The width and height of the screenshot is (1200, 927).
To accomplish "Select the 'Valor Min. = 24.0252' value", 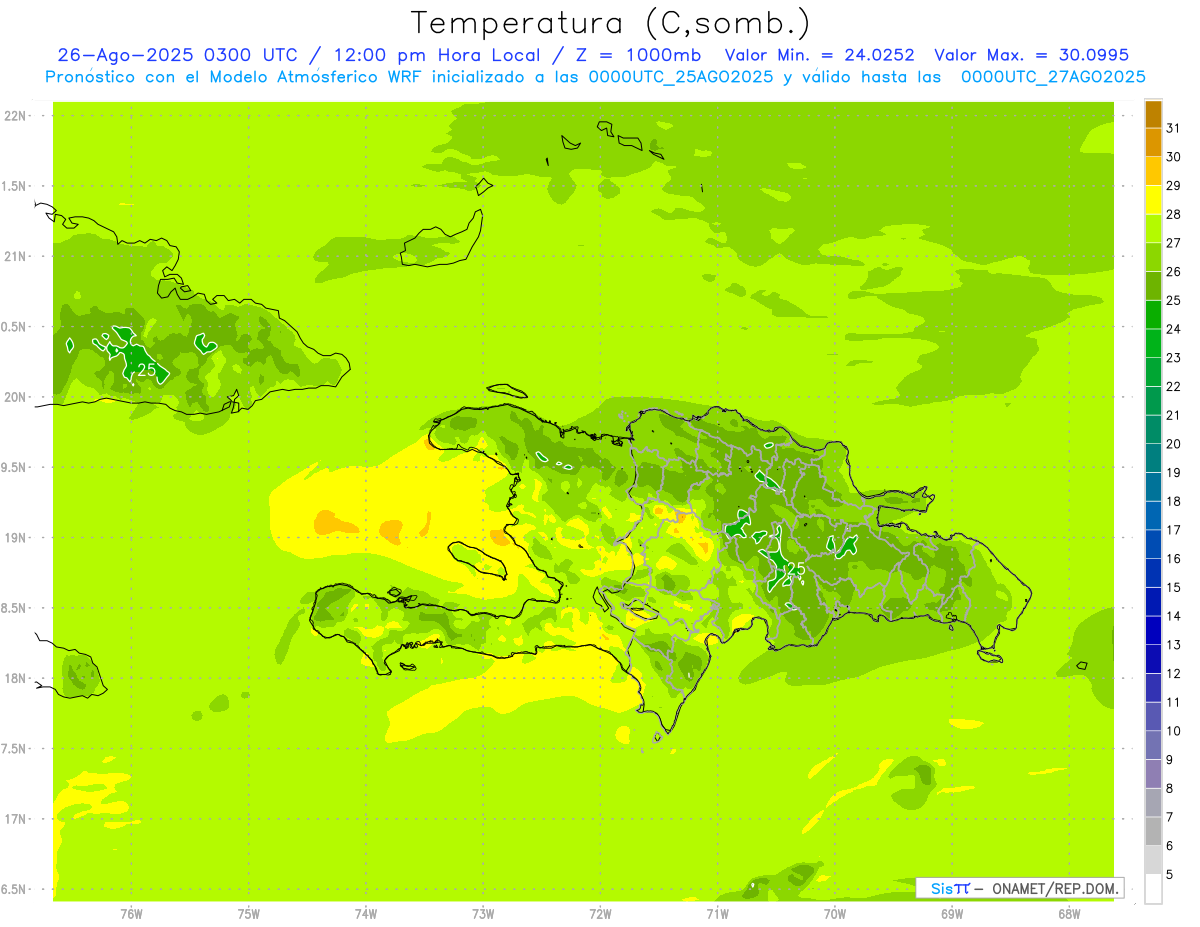I will [819, 55].
